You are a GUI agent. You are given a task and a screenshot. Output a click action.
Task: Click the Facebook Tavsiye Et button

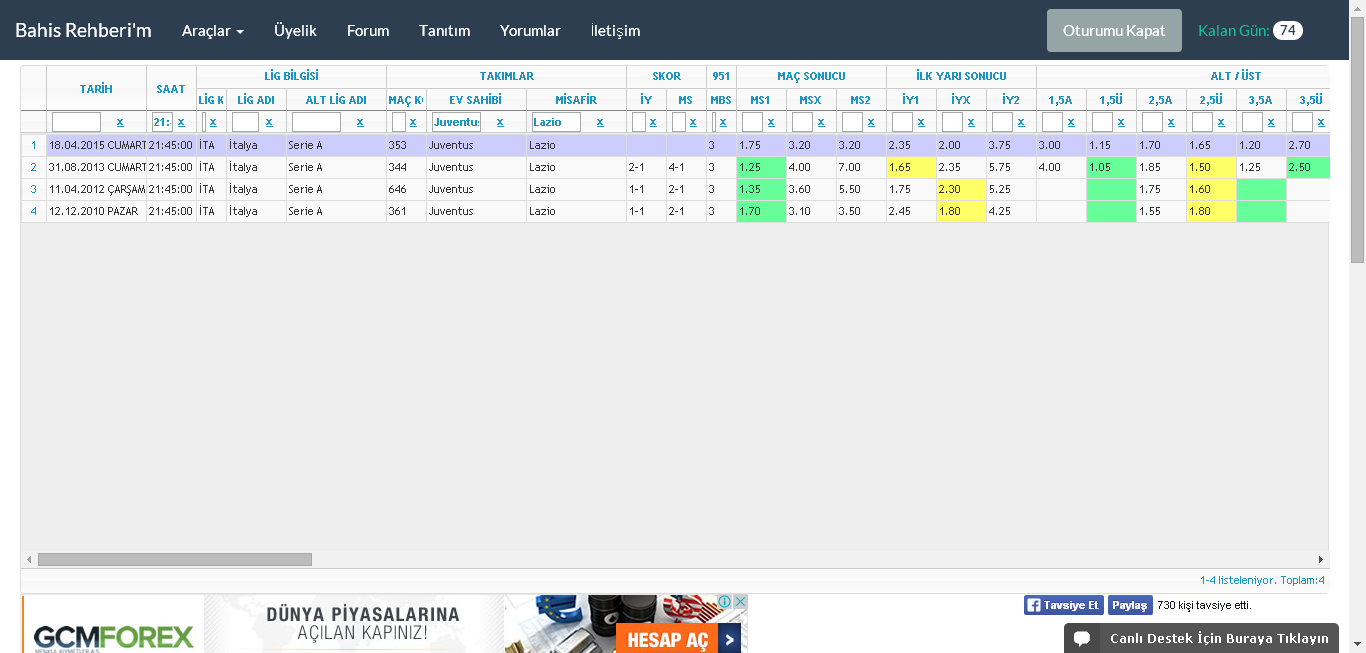click(1063, 605)
